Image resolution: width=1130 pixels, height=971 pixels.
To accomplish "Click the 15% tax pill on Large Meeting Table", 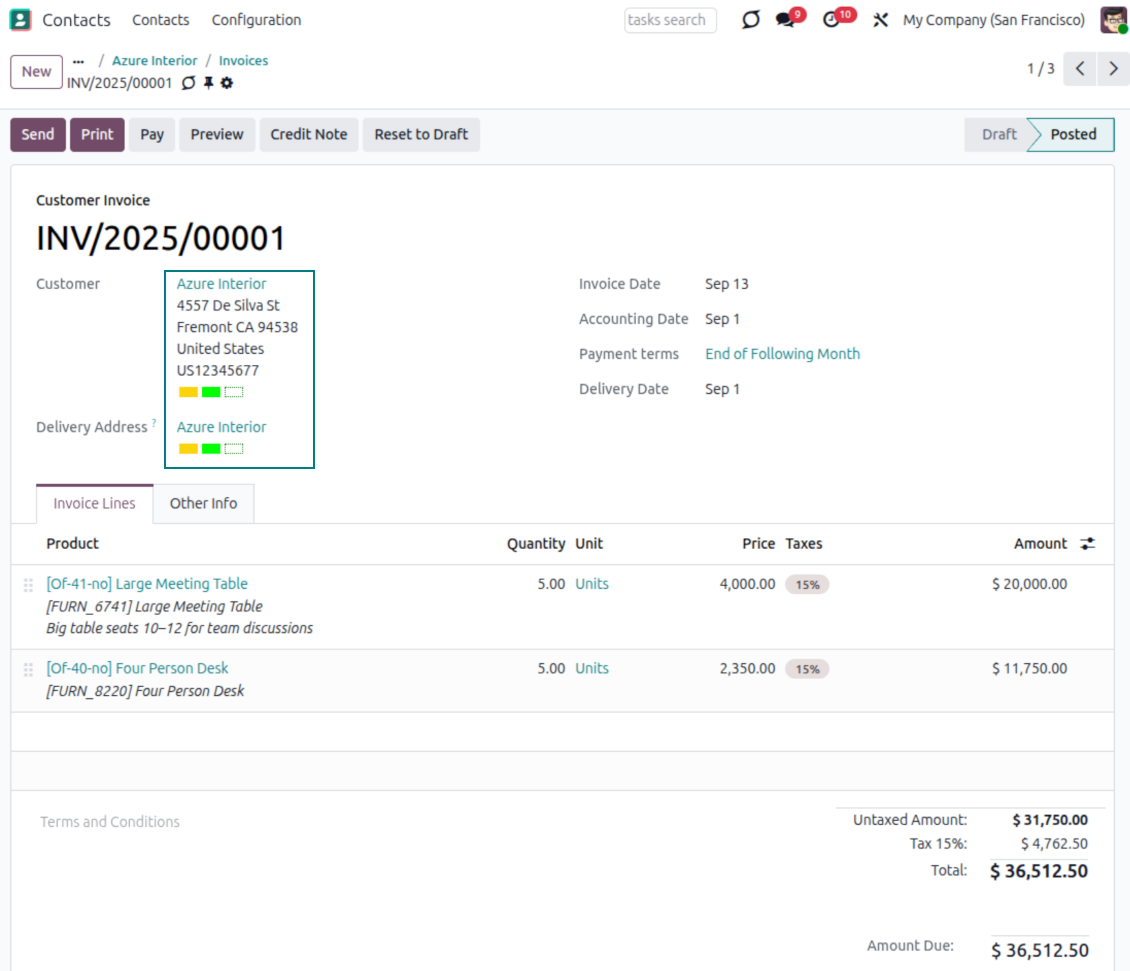I will 806,584.
